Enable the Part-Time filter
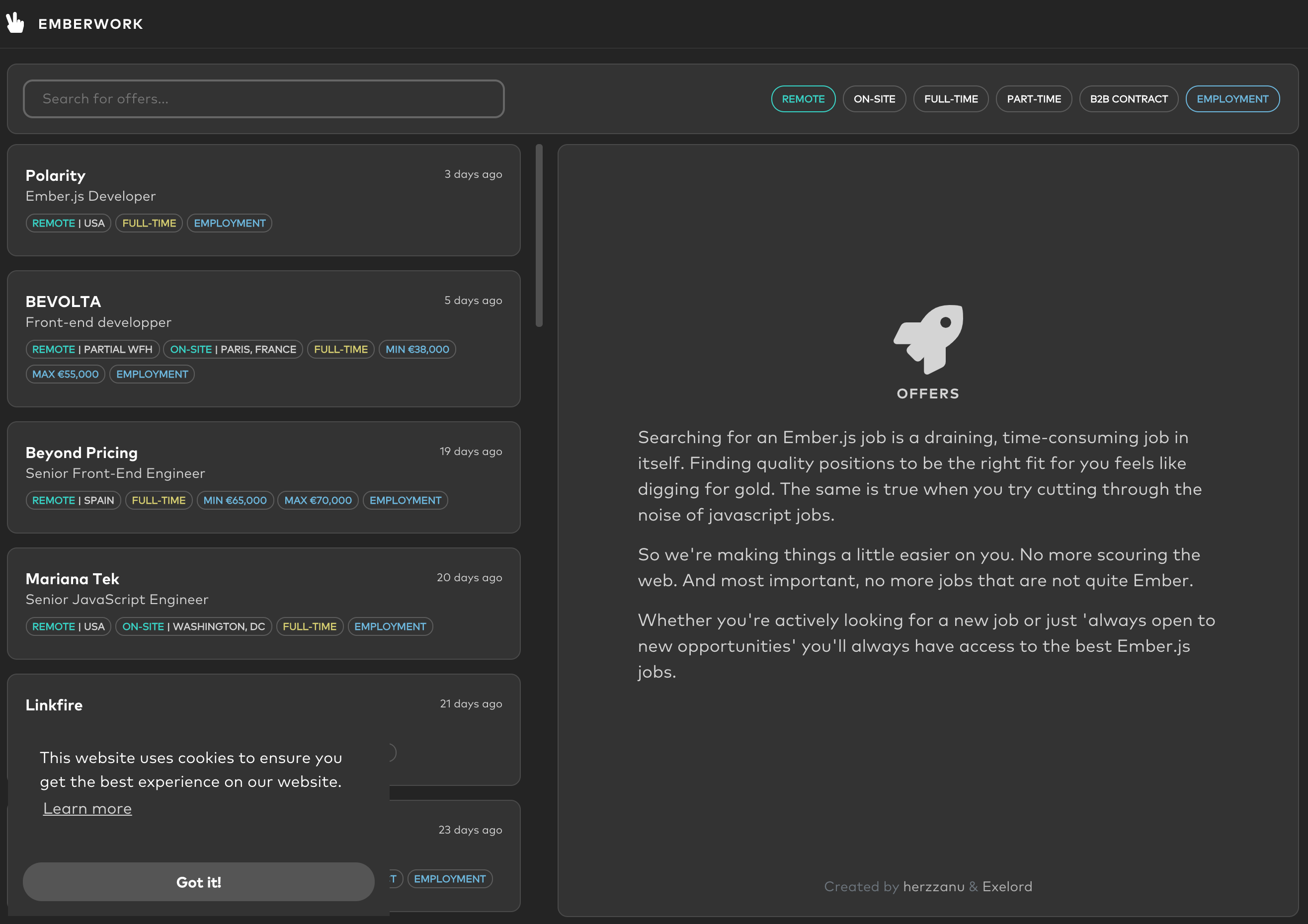 click(x=1033, y=99)
